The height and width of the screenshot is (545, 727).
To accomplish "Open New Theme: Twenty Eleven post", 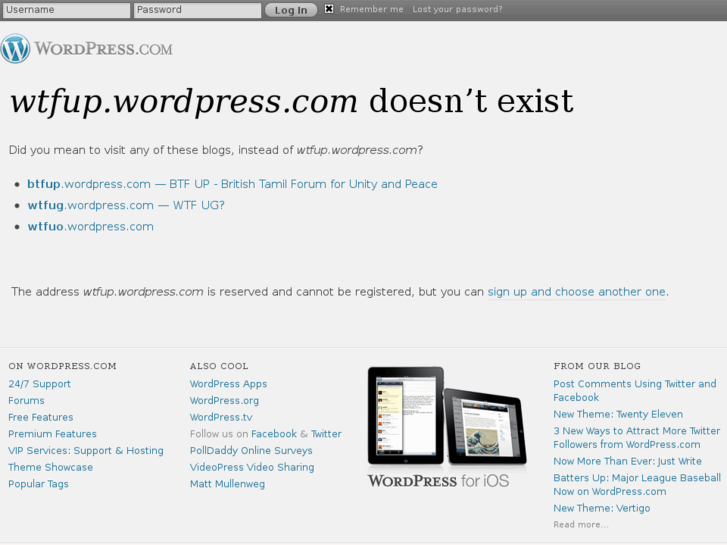I will tap(618, 414).
